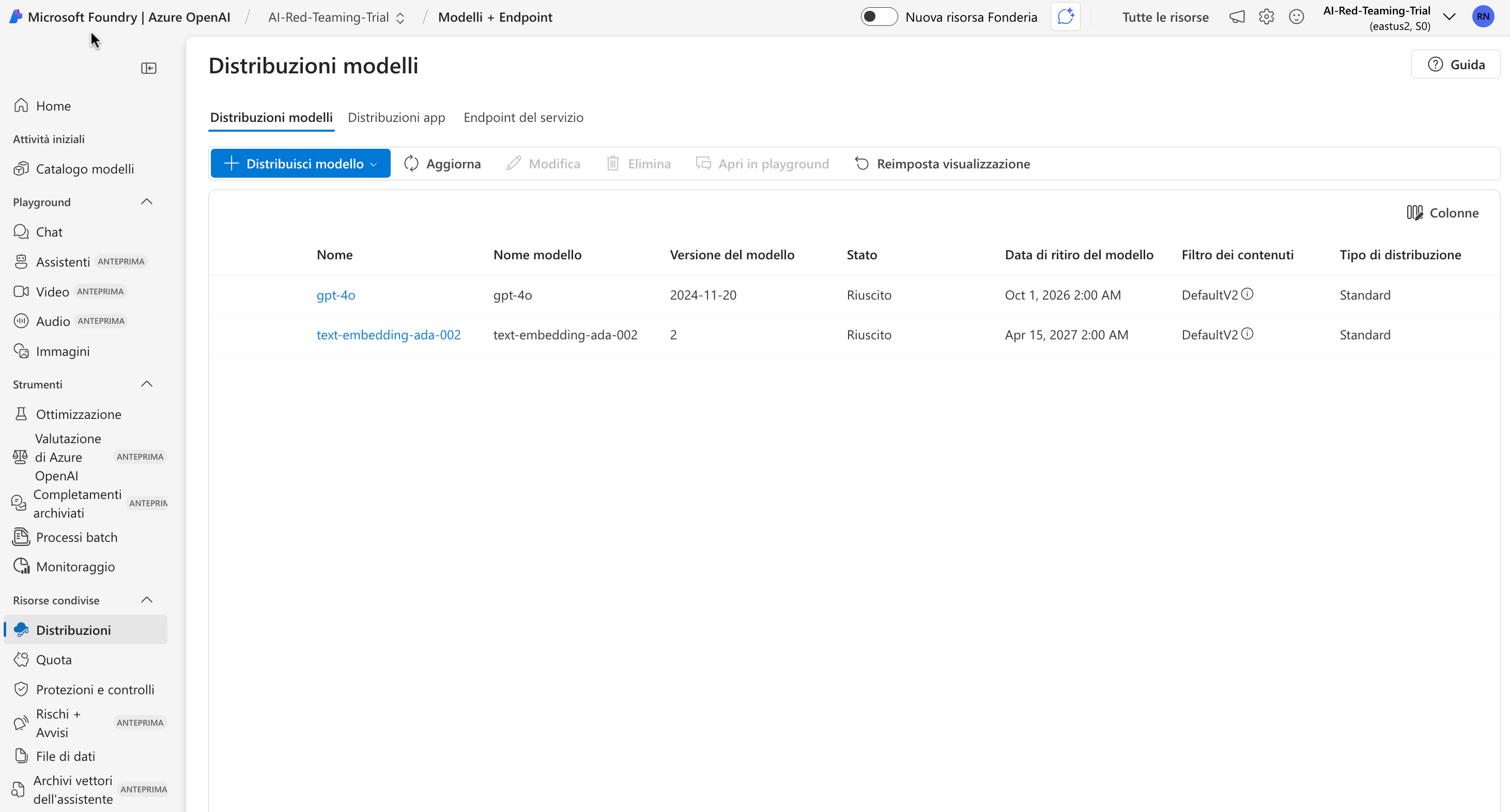Click the Completamenti archiviati icon
This screenshot has height=812, width=1510.
point(19,503)
